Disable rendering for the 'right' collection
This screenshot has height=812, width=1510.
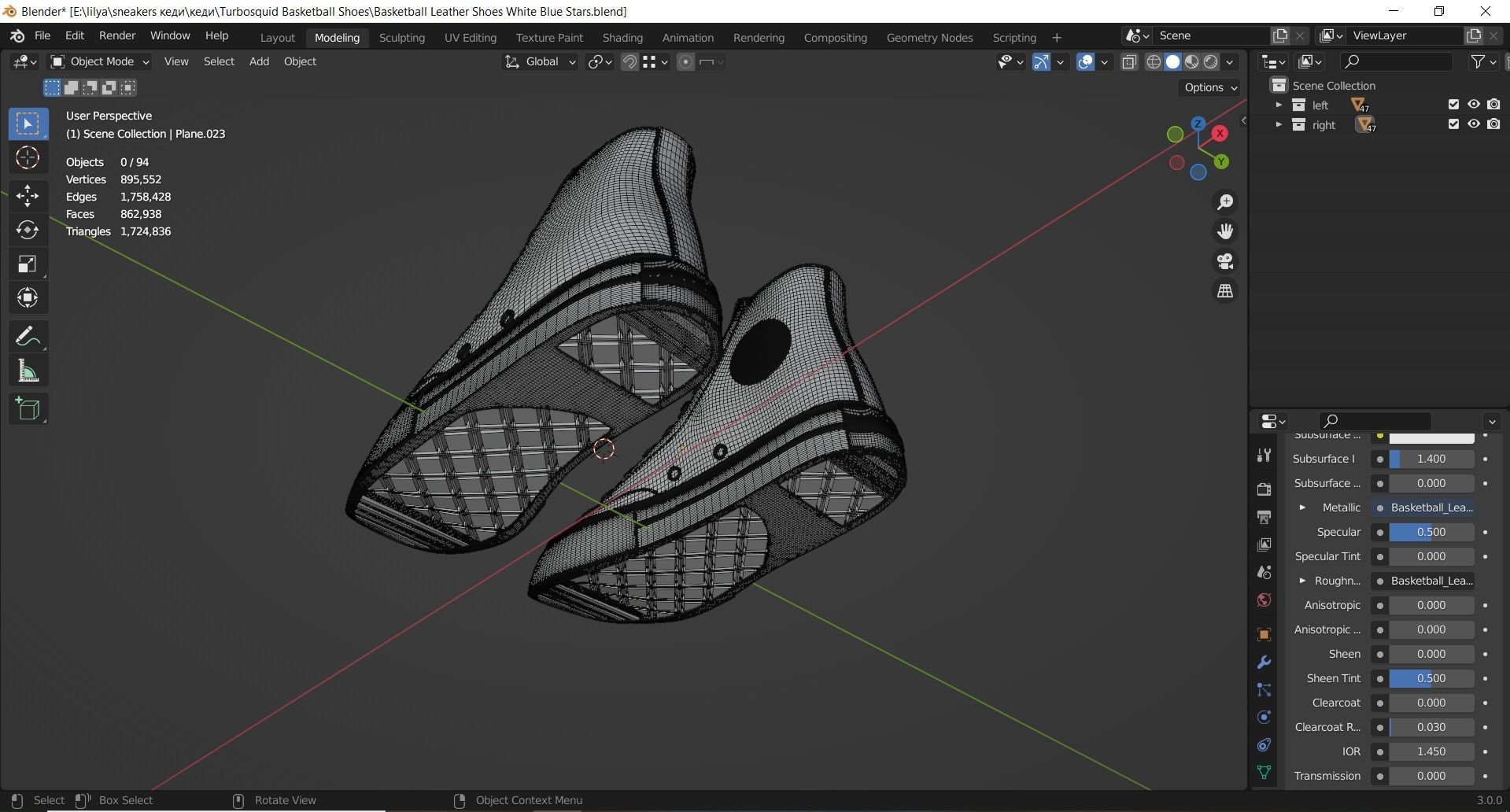(1493, 124)
